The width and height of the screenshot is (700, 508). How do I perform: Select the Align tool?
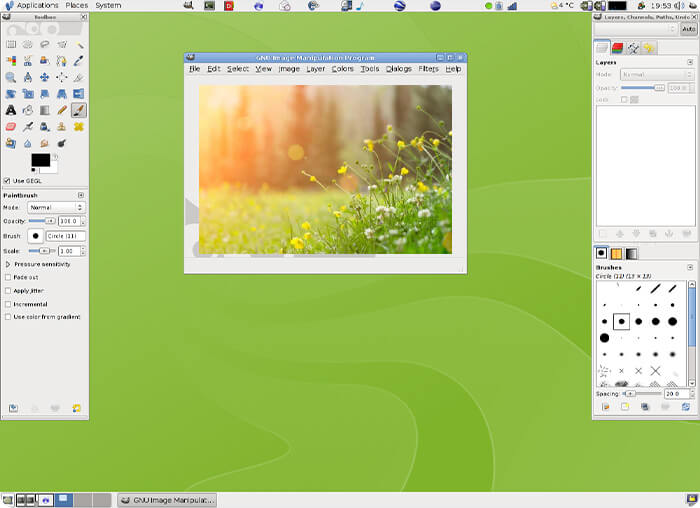pyautogui.click(x=62, y=77)
